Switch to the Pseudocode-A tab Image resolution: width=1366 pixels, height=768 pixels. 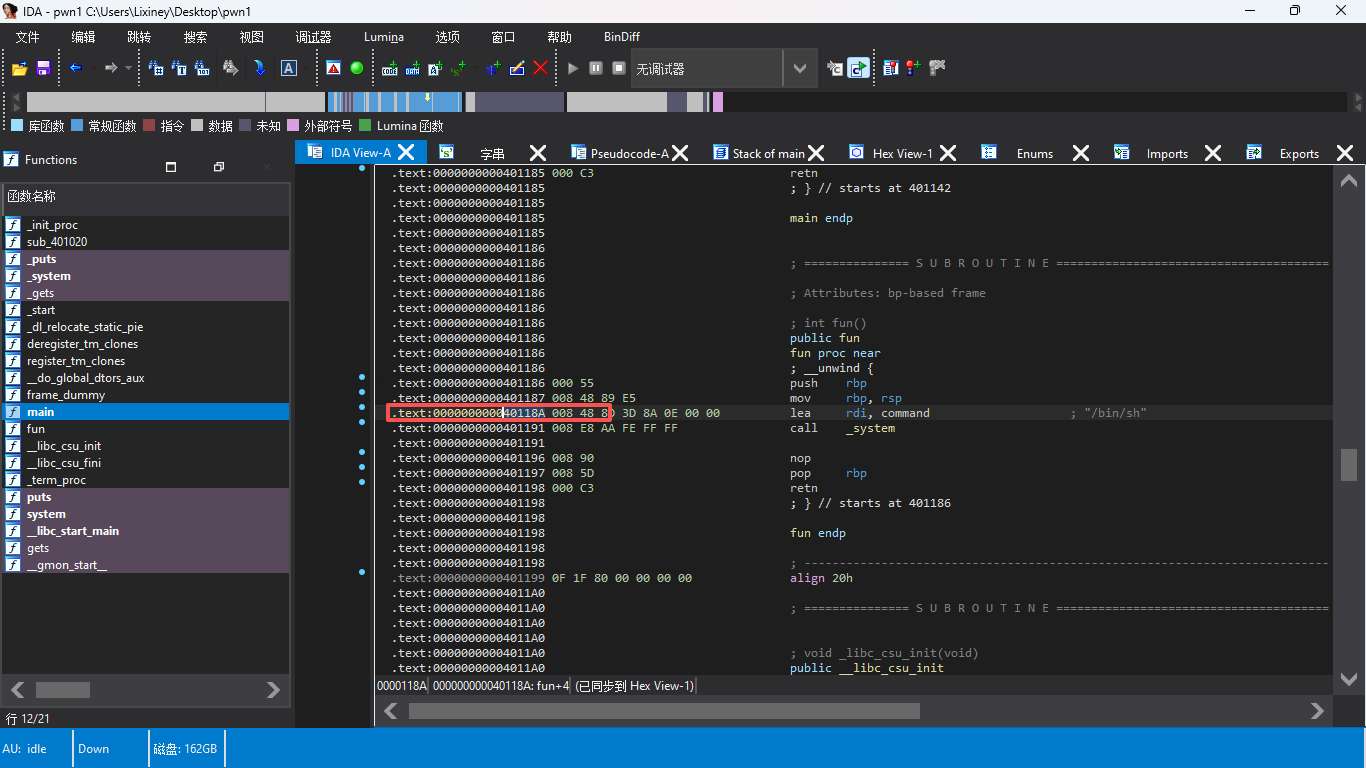click(628, 153)
